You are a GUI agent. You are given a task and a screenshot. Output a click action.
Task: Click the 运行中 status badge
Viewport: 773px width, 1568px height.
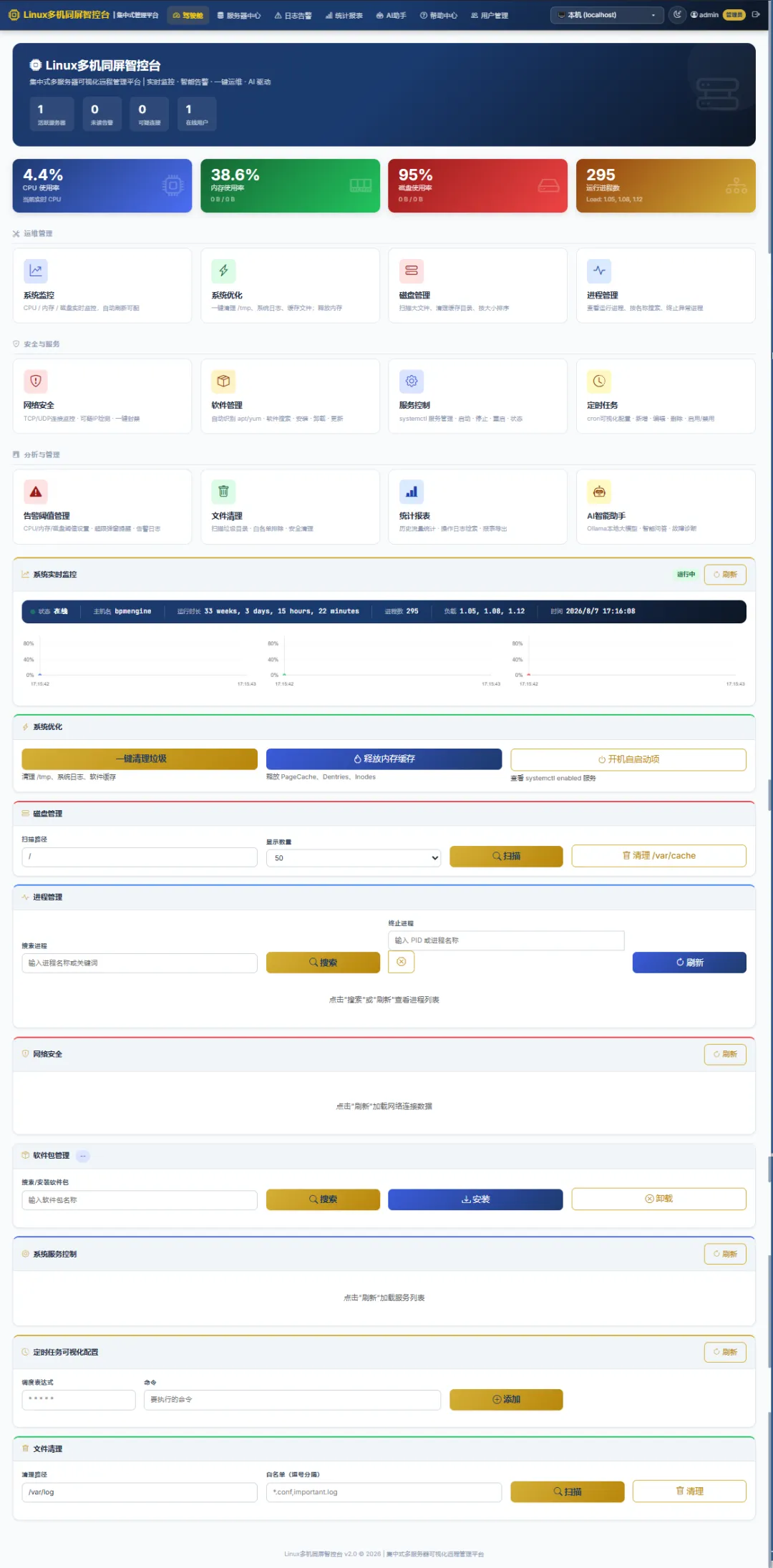686,574
